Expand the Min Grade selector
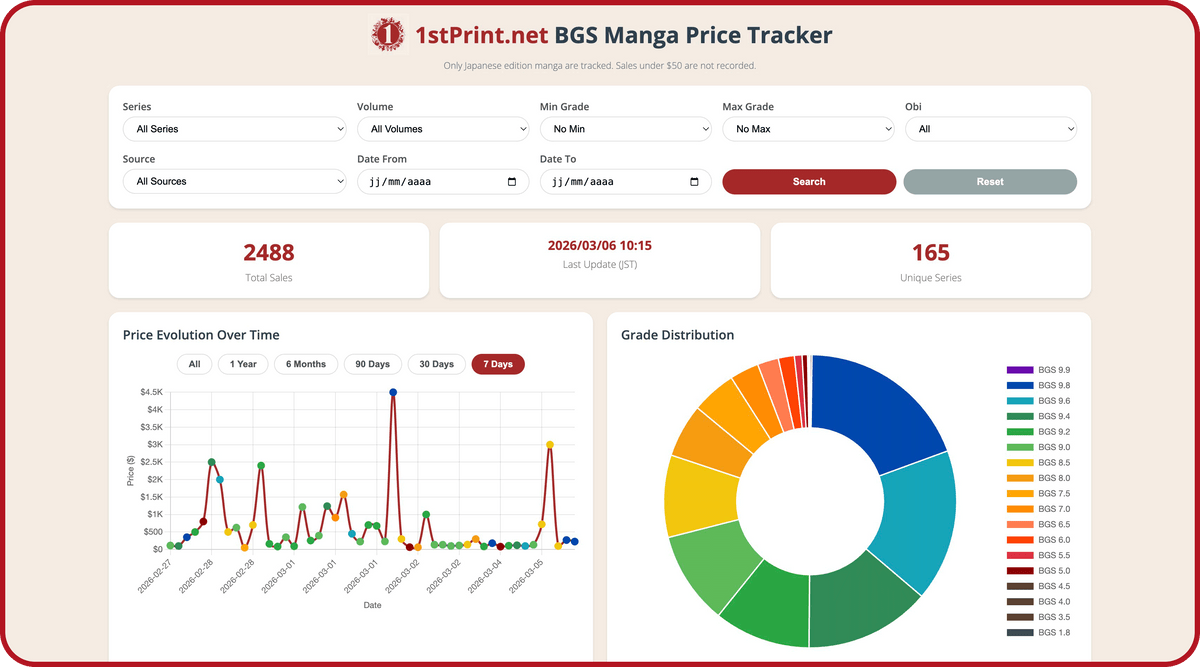This screenshot has width=1200, height=667. (x=625, y=129)
